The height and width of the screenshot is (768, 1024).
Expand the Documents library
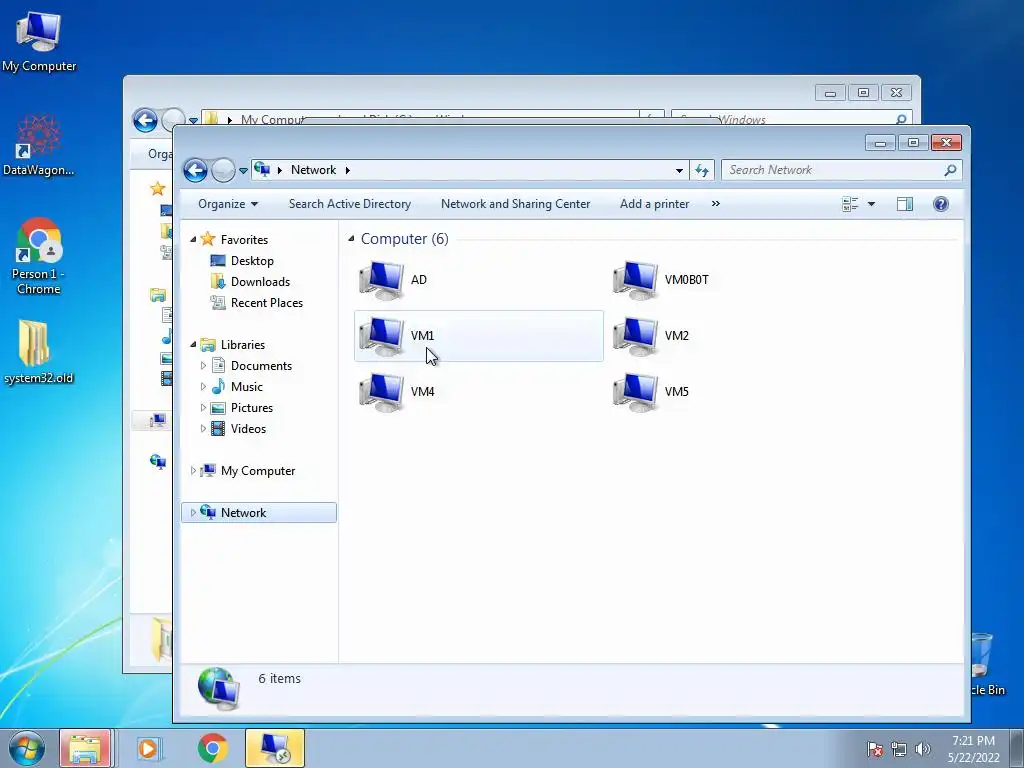click(x=203, y=366)
